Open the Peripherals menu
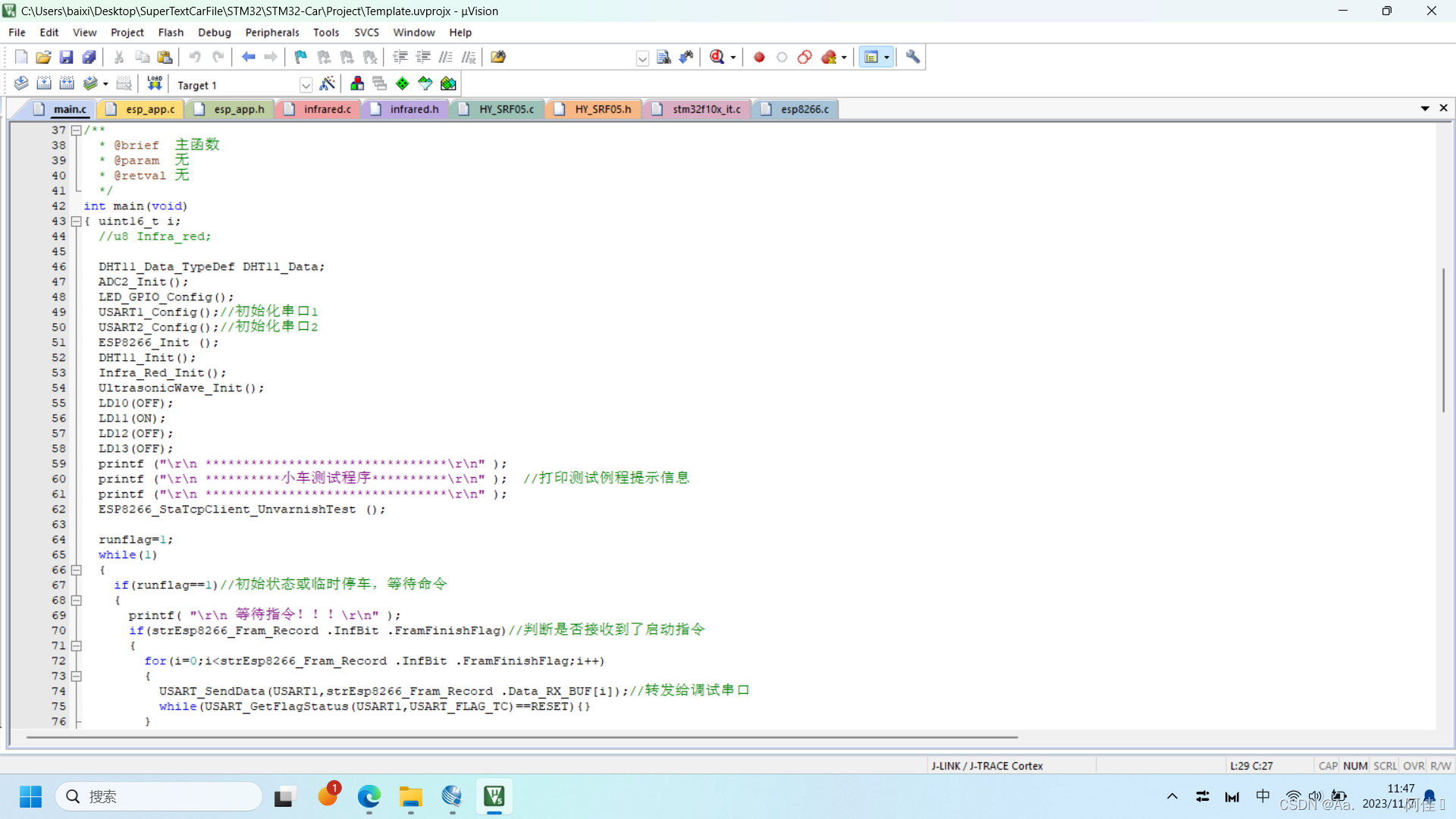The height and width of the screenshot is (819, 1456). point(271,32)
